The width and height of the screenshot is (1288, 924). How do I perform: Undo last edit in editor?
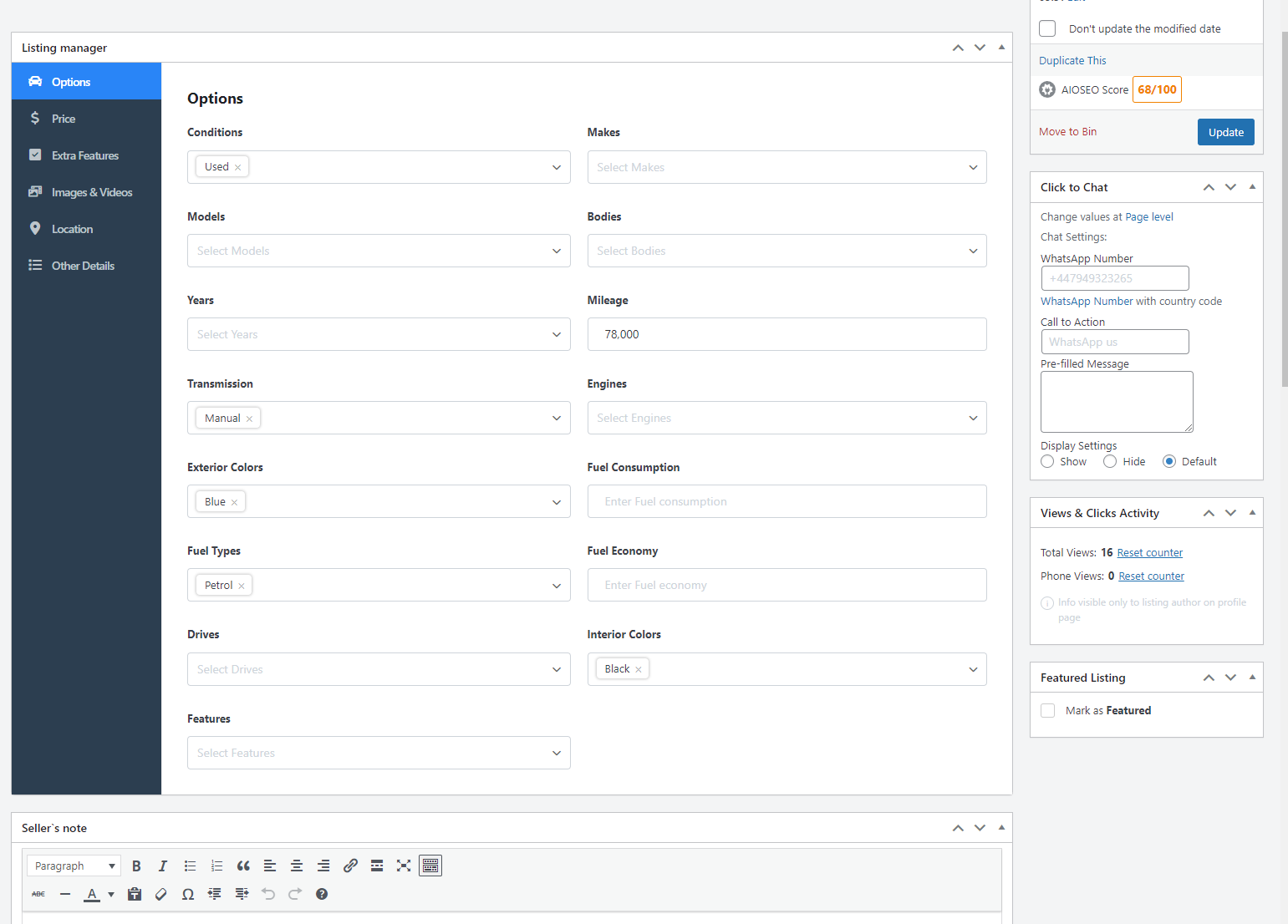click(x=268, y=894)
